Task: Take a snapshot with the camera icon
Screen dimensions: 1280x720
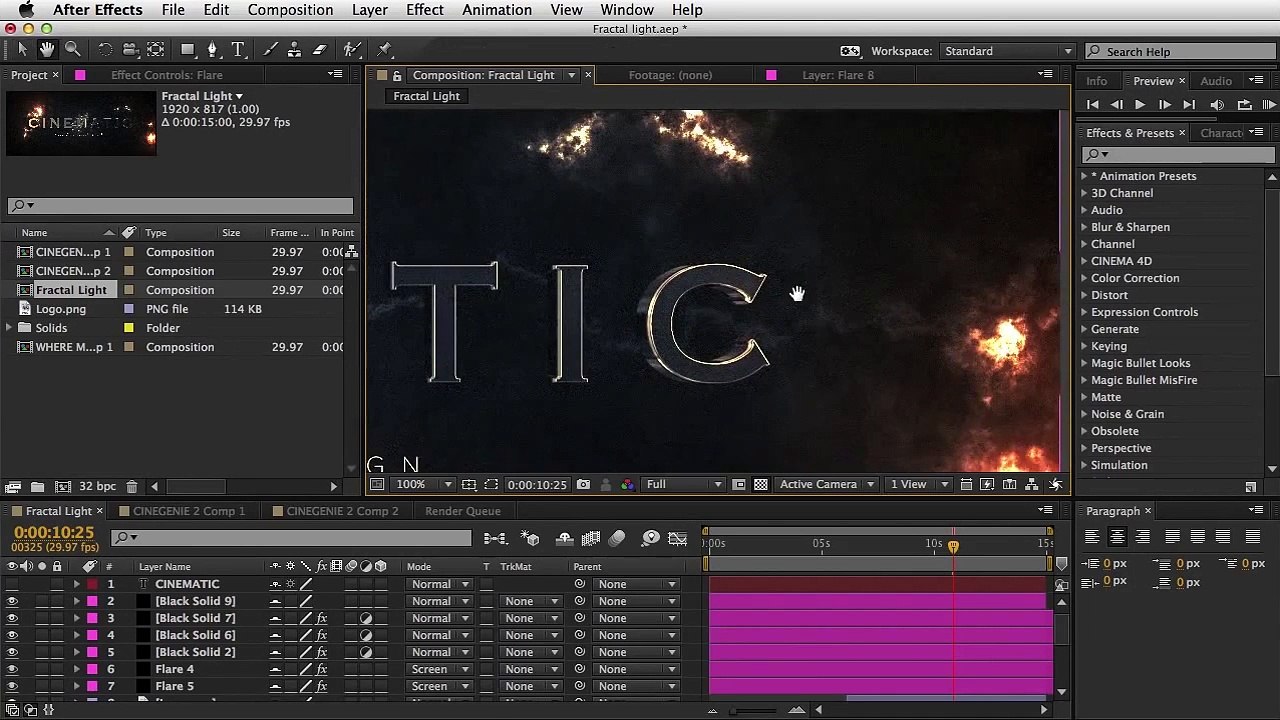Action: click(583, 485)
